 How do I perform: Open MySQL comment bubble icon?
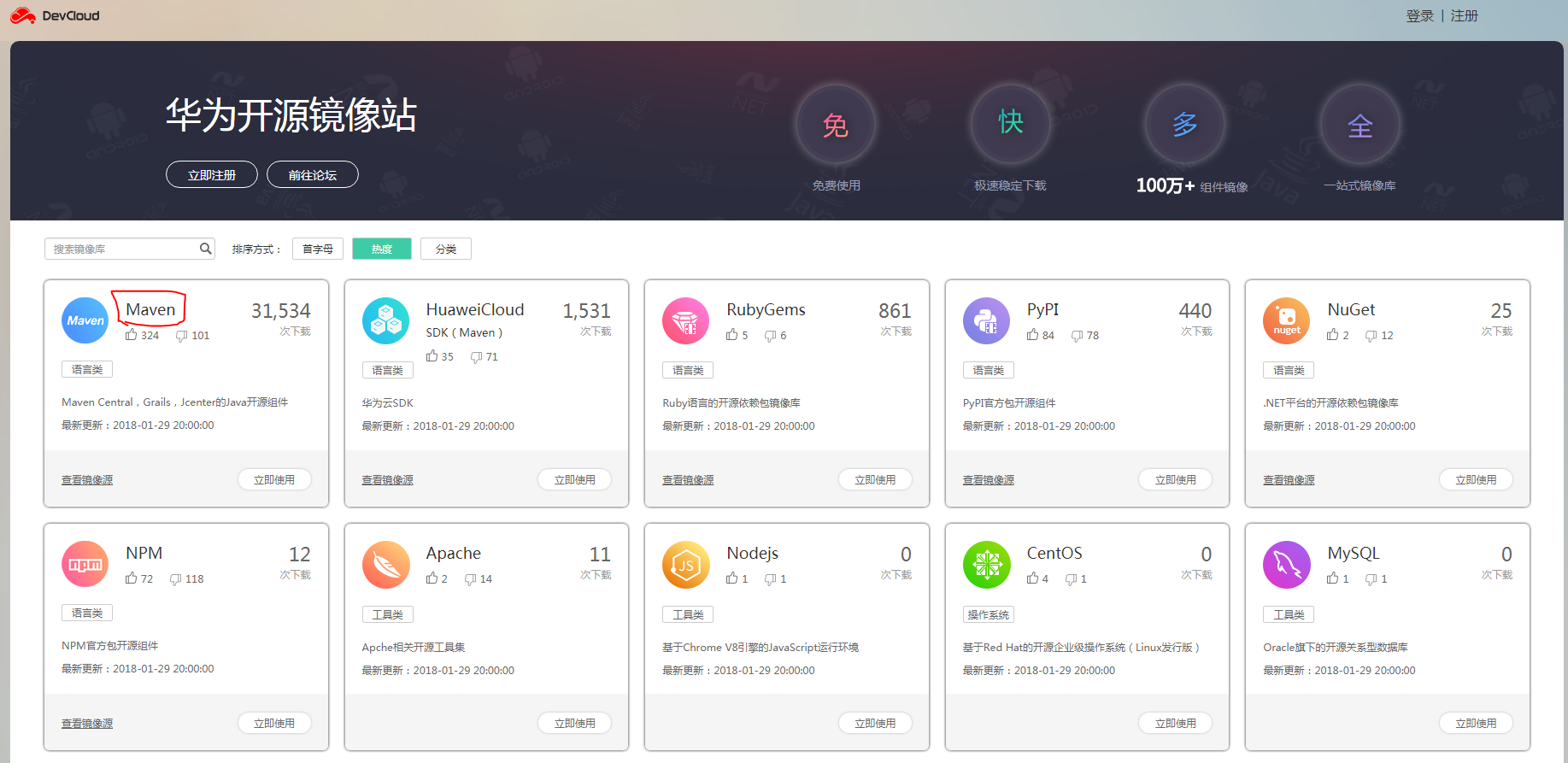click(1371, 579)
